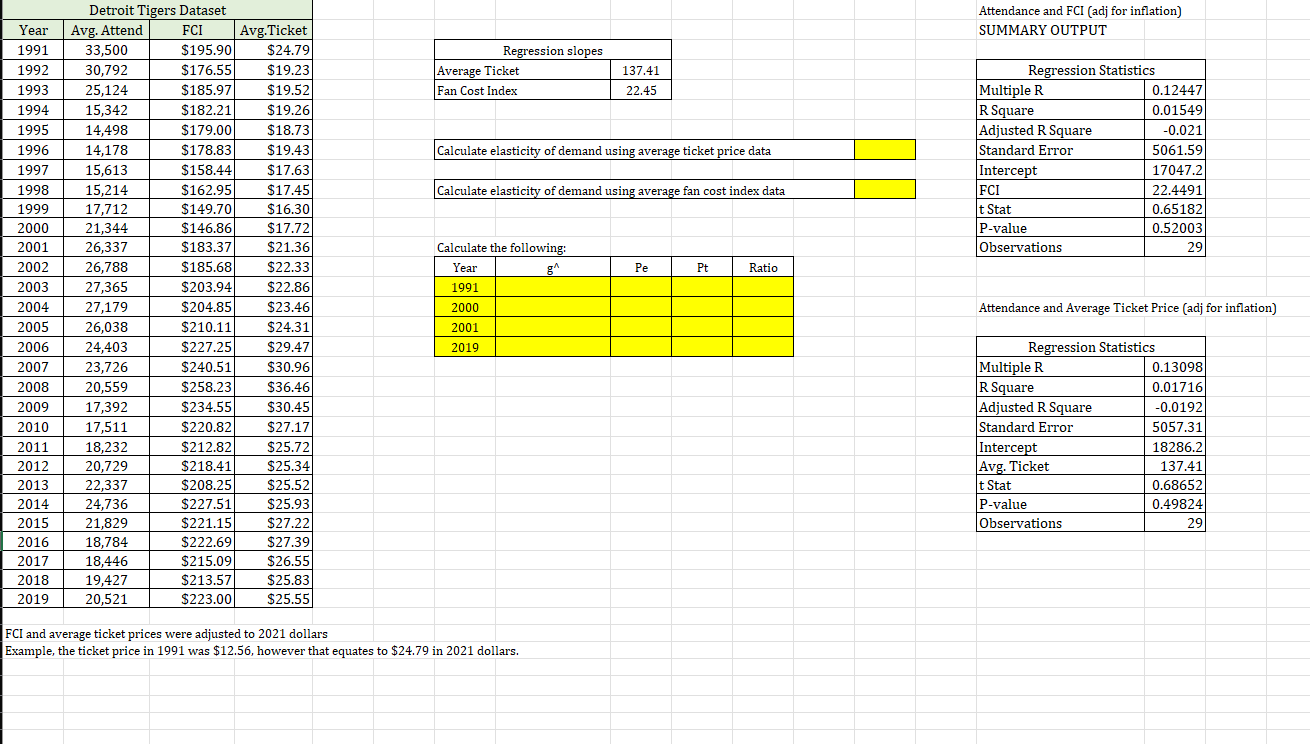
Task: Click the yellow Pe cell for year 2000
Action: pos(643,307)
